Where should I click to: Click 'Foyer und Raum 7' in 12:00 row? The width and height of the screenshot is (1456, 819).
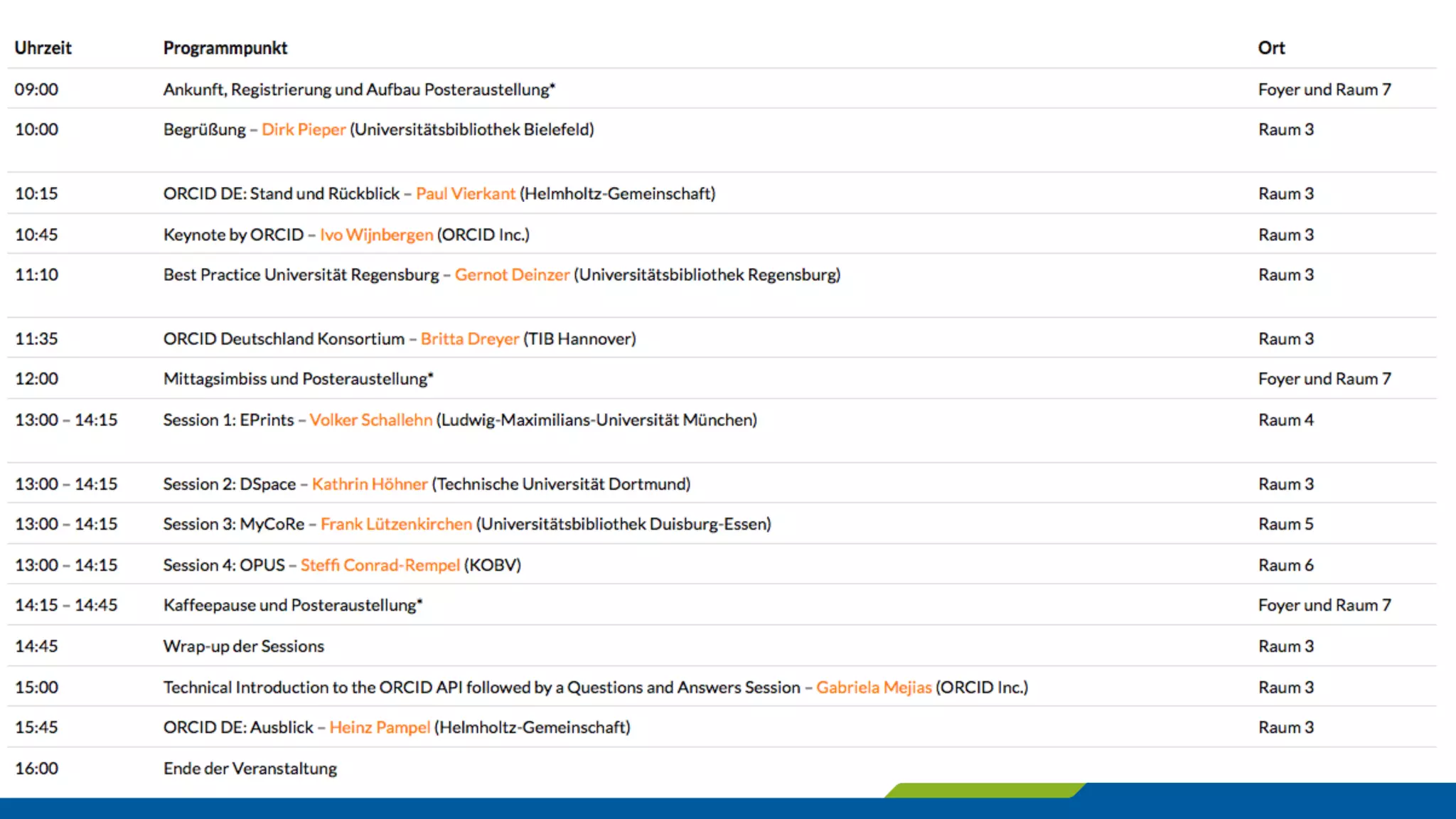tap(1324, 379)
